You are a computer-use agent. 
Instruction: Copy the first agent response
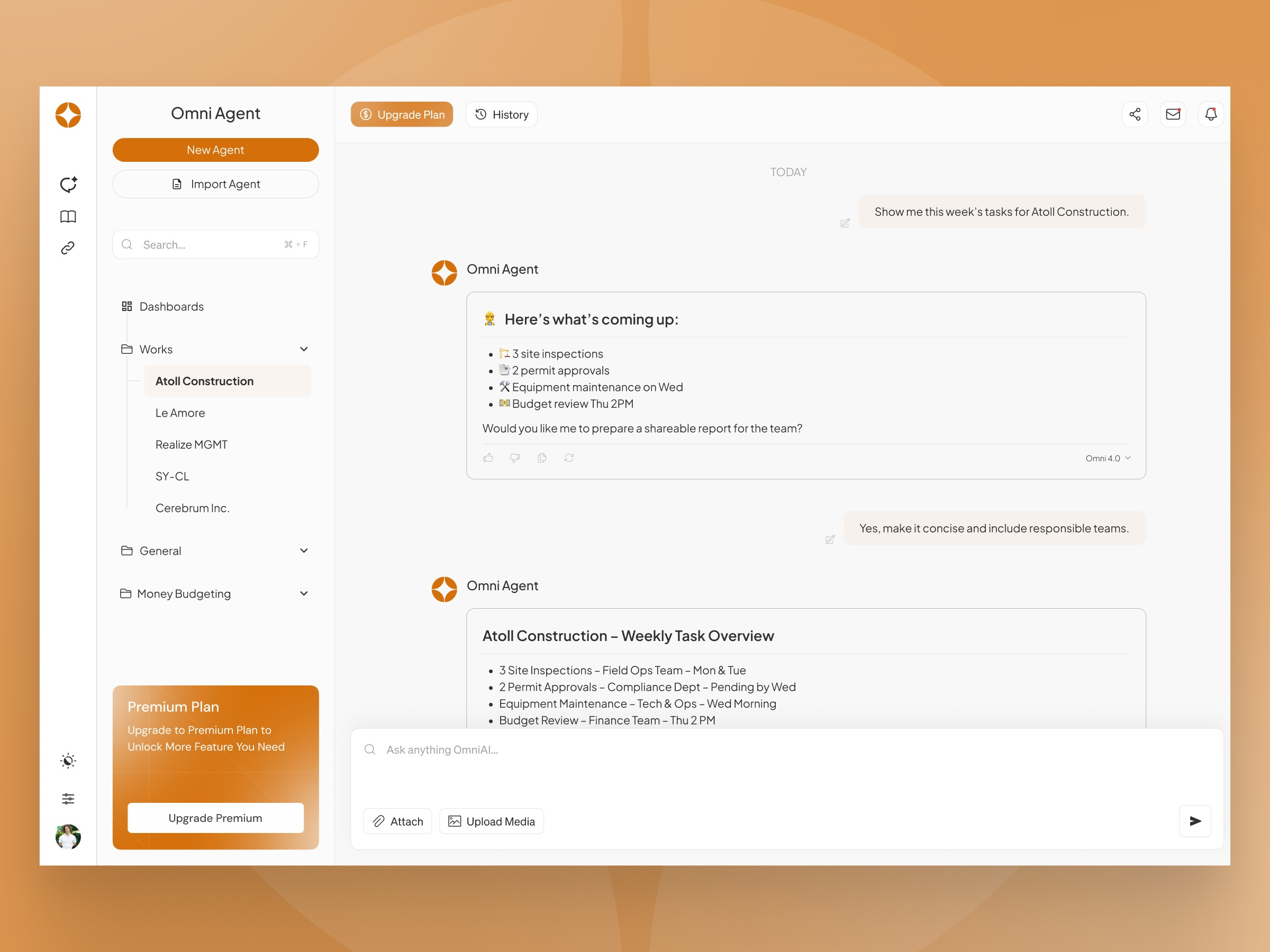click(541, 457)
